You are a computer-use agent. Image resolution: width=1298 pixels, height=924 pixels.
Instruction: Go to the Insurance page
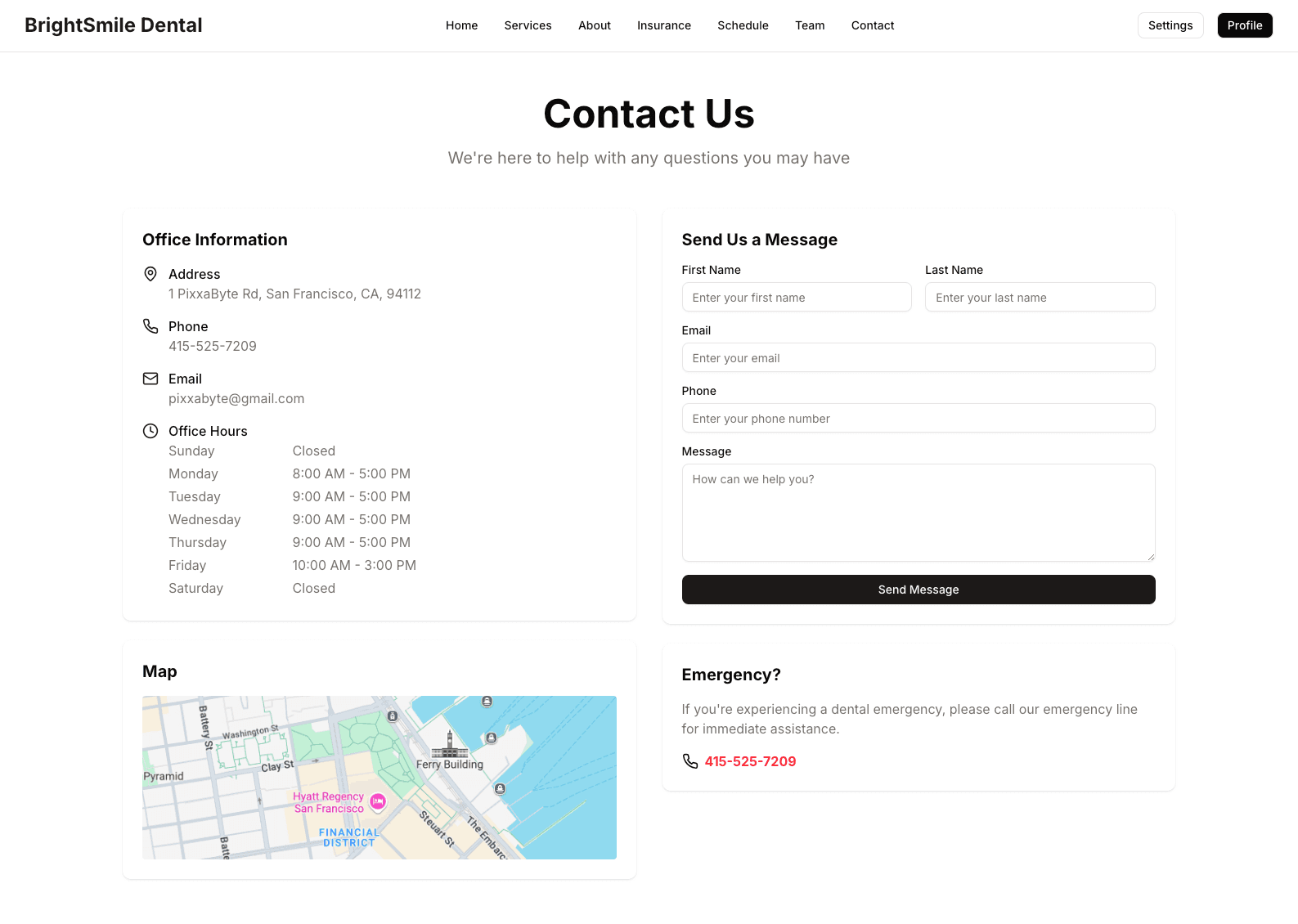click(x=663, y=25)
